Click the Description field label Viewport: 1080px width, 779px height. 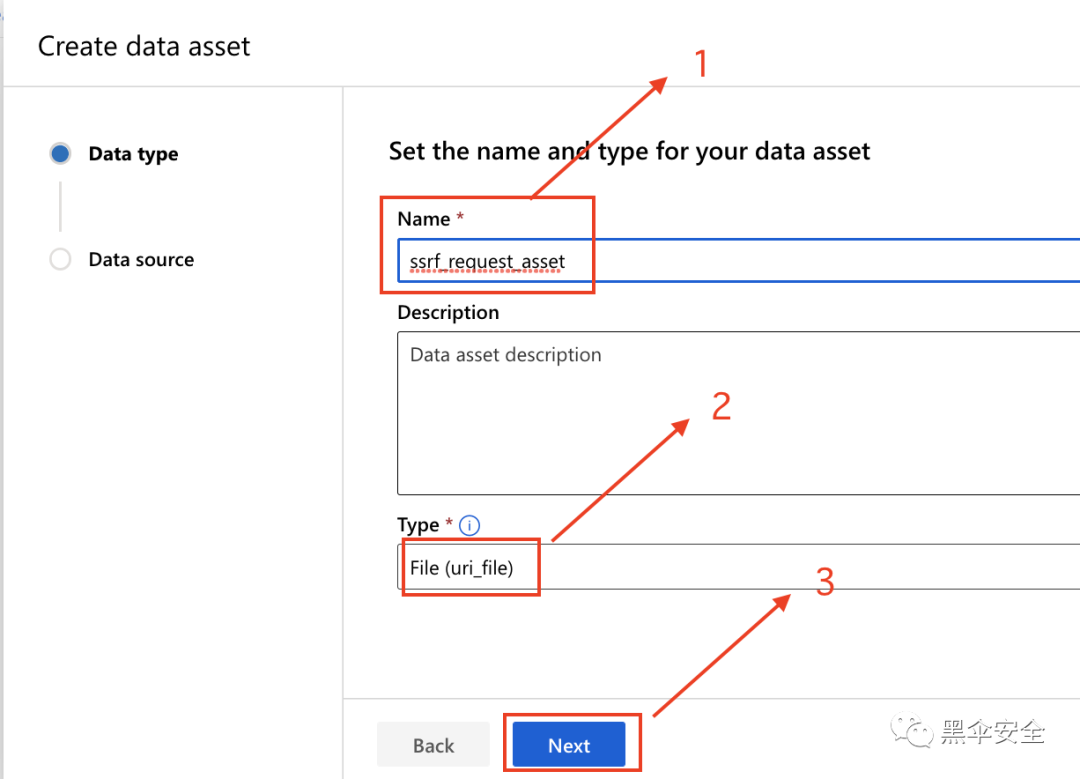coord(448,313)
